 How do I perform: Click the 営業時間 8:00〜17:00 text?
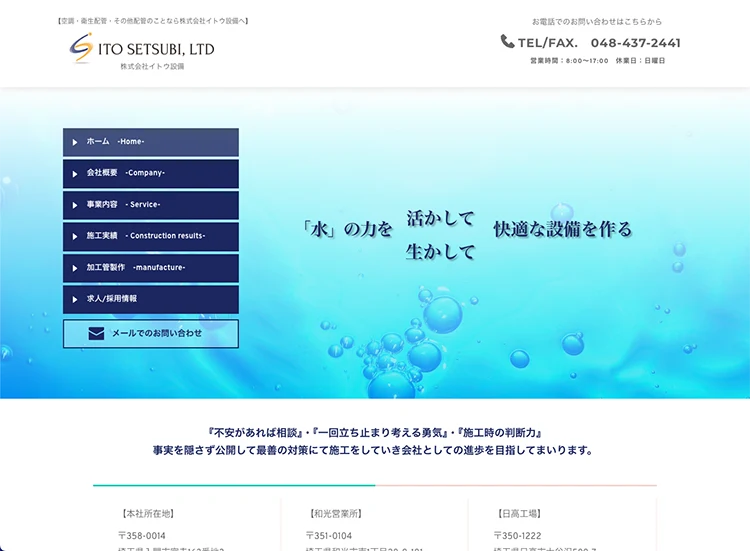[x=569, y=61]
